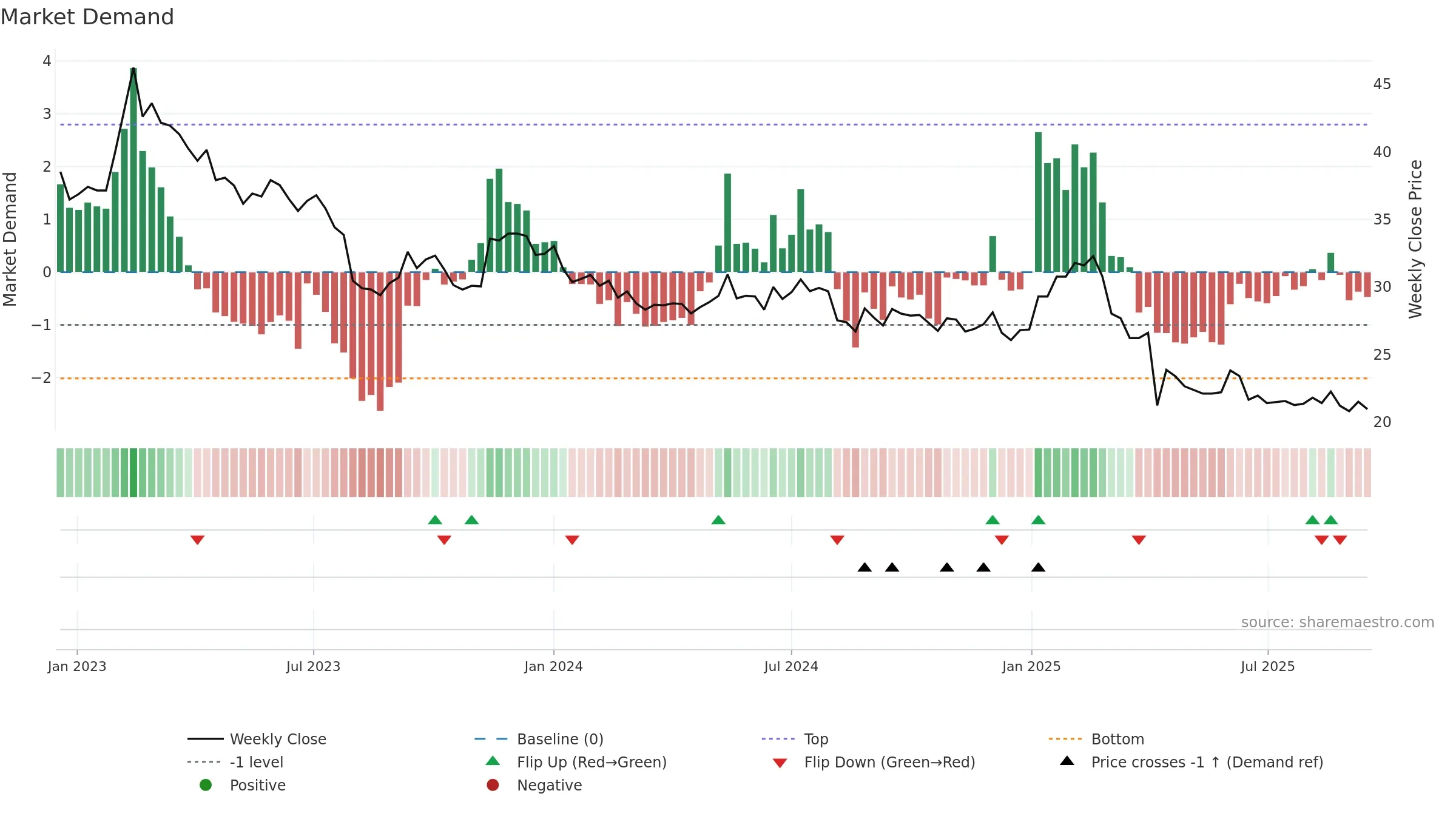The height and width of the screenshot is (819, 1456).
Task: Click the 'Jul 2025' x-axis label
Action: coord(1268,666)
